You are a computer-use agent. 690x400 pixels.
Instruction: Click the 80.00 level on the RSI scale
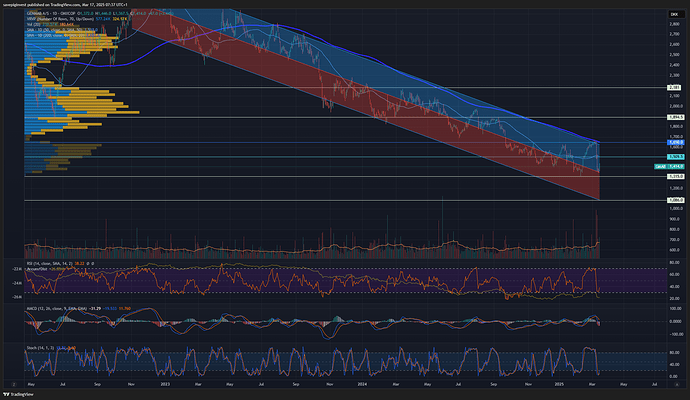point(674,263)
